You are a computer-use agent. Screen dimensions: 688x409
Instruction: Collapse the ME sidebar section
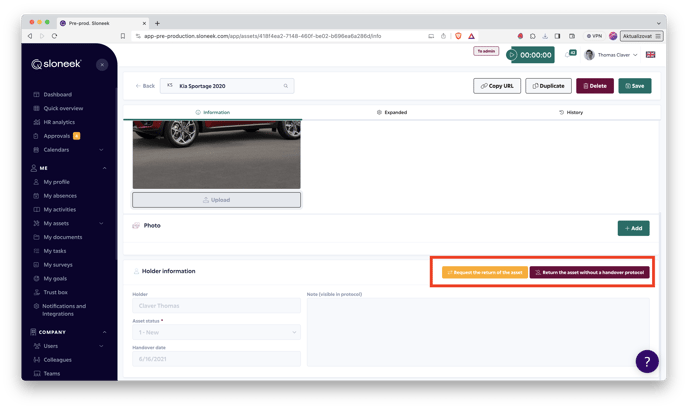(x=104, y=168)
